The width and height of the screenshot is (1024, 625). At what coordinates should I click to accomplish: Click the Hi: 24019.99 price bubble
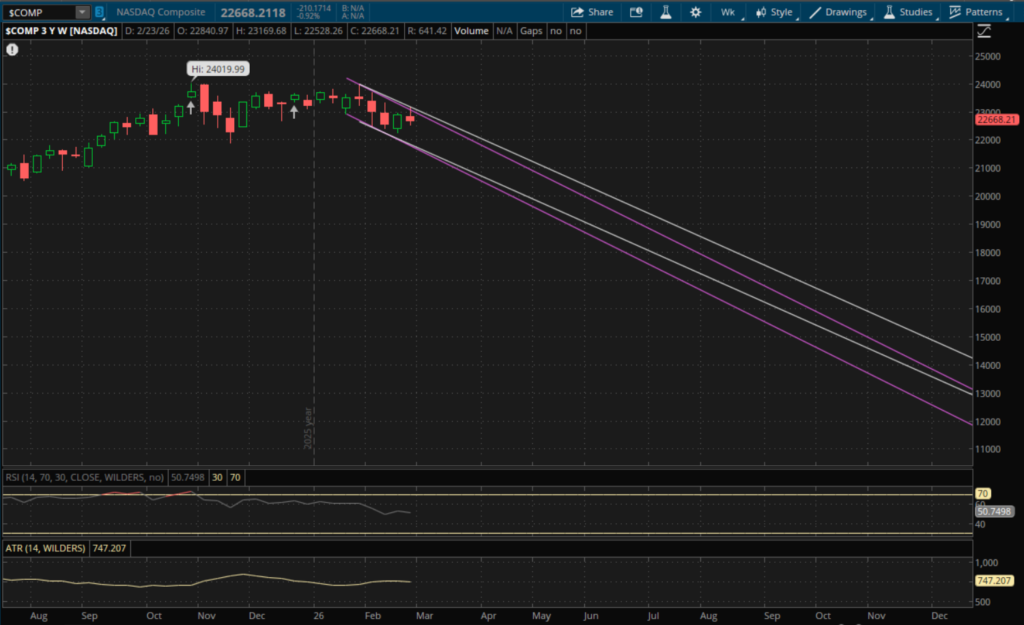pos(217,69)
